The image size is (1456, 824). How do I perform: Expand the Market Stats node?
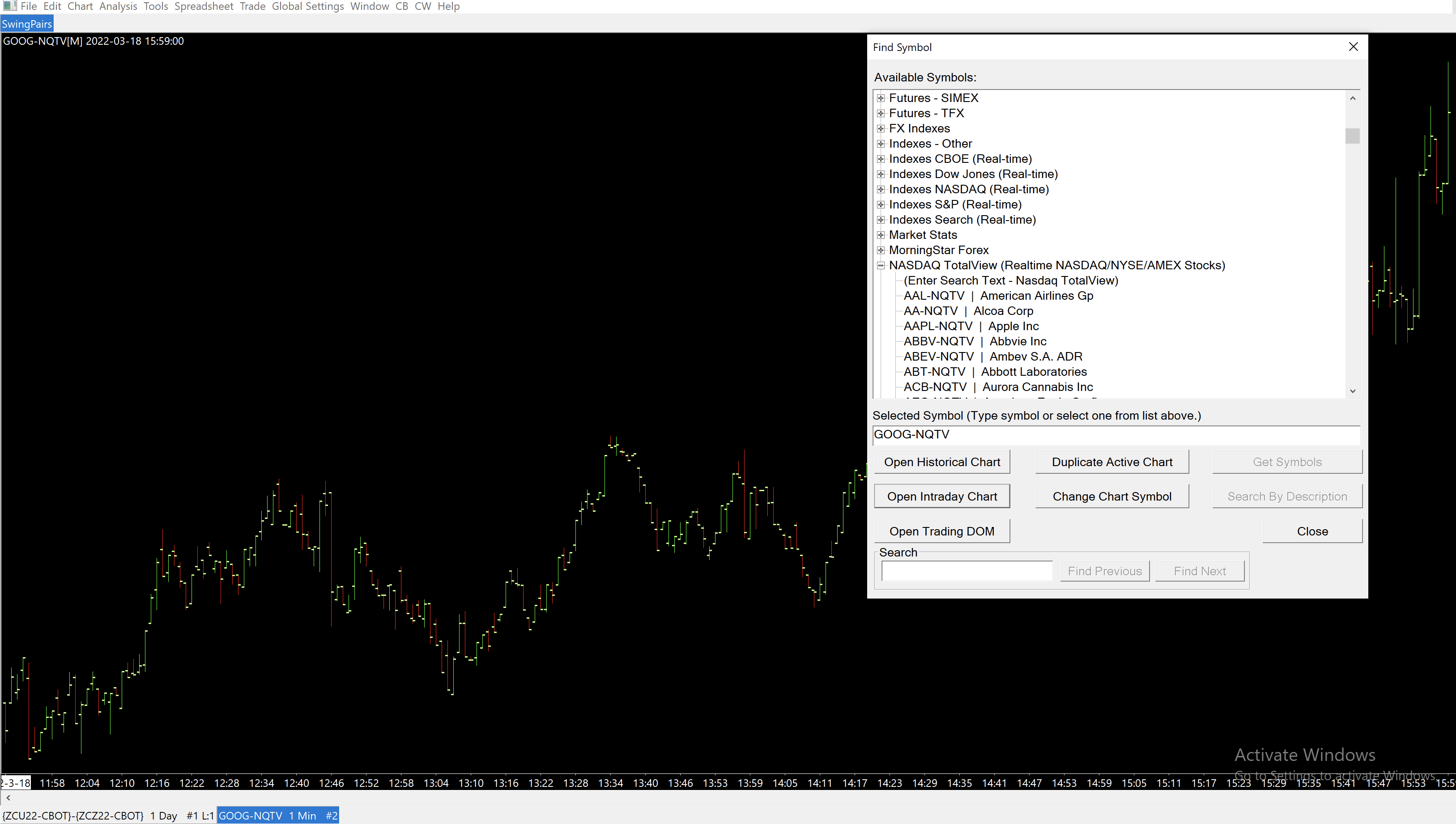pyautogui.click(x=881, y=235)
